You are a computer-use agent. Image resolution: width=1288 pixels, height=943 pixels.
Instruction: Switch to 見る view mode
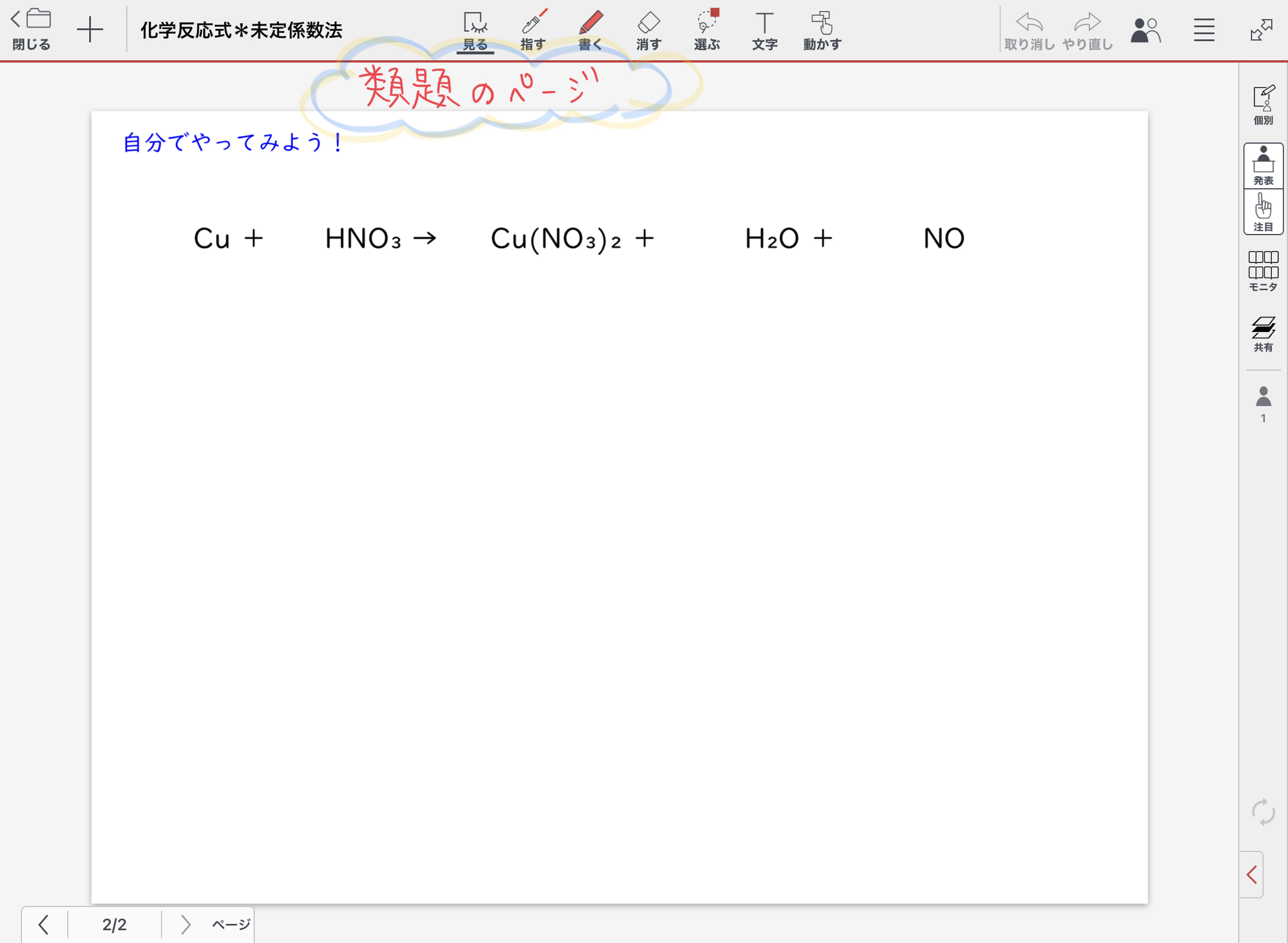475,30
